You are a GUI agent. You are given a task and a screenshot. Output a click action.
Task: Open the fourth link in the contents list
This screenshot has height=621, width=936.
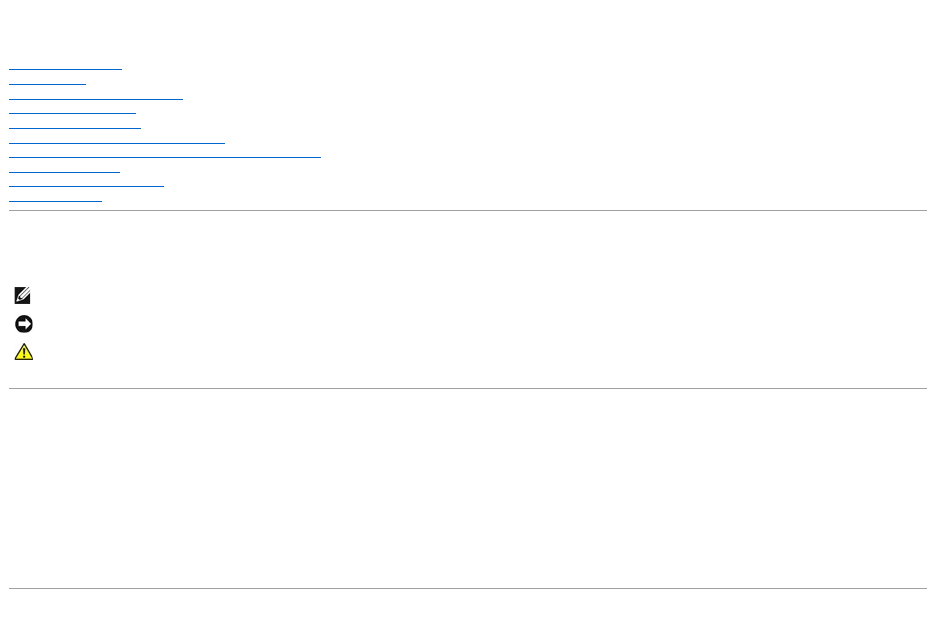pos(72,113)
